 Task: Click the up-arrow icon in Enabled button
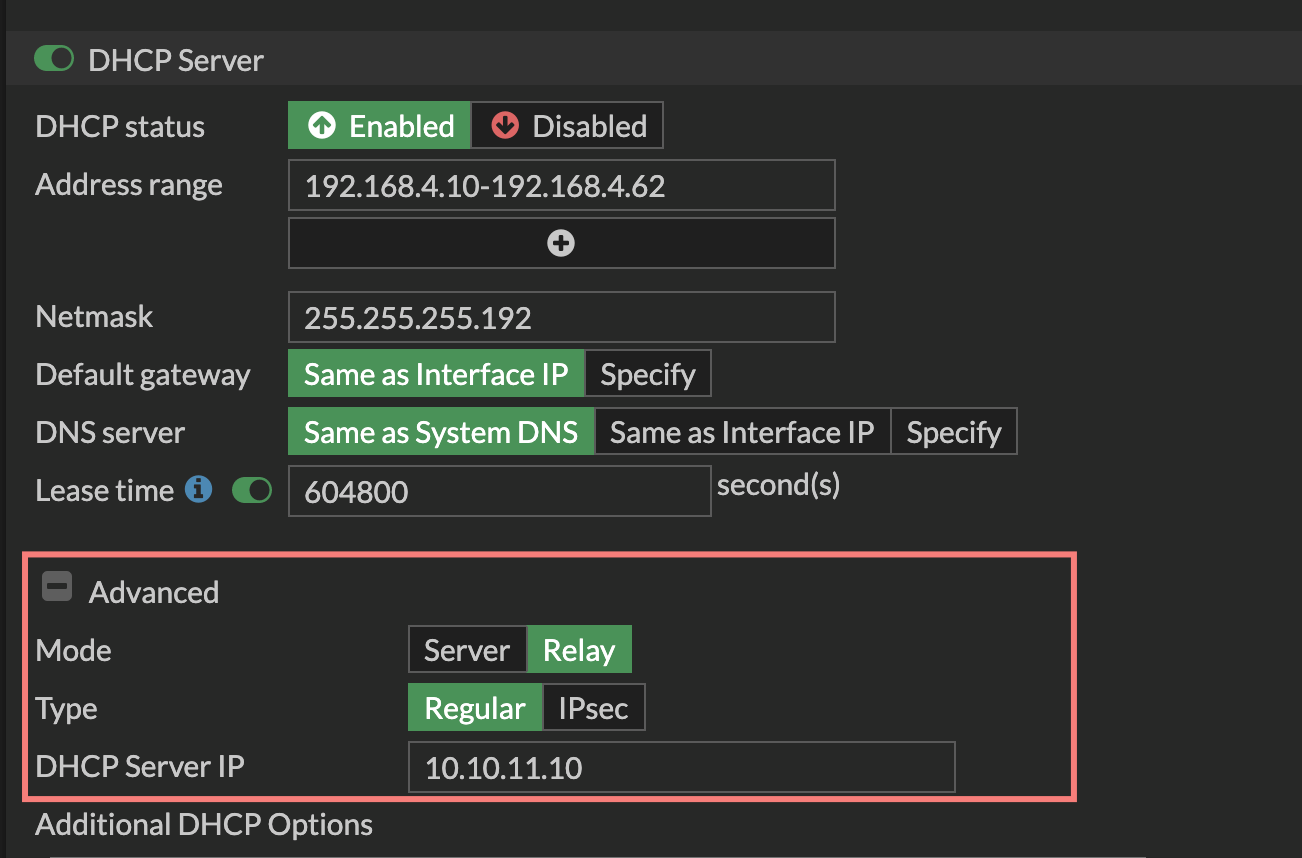coord(320,125)
